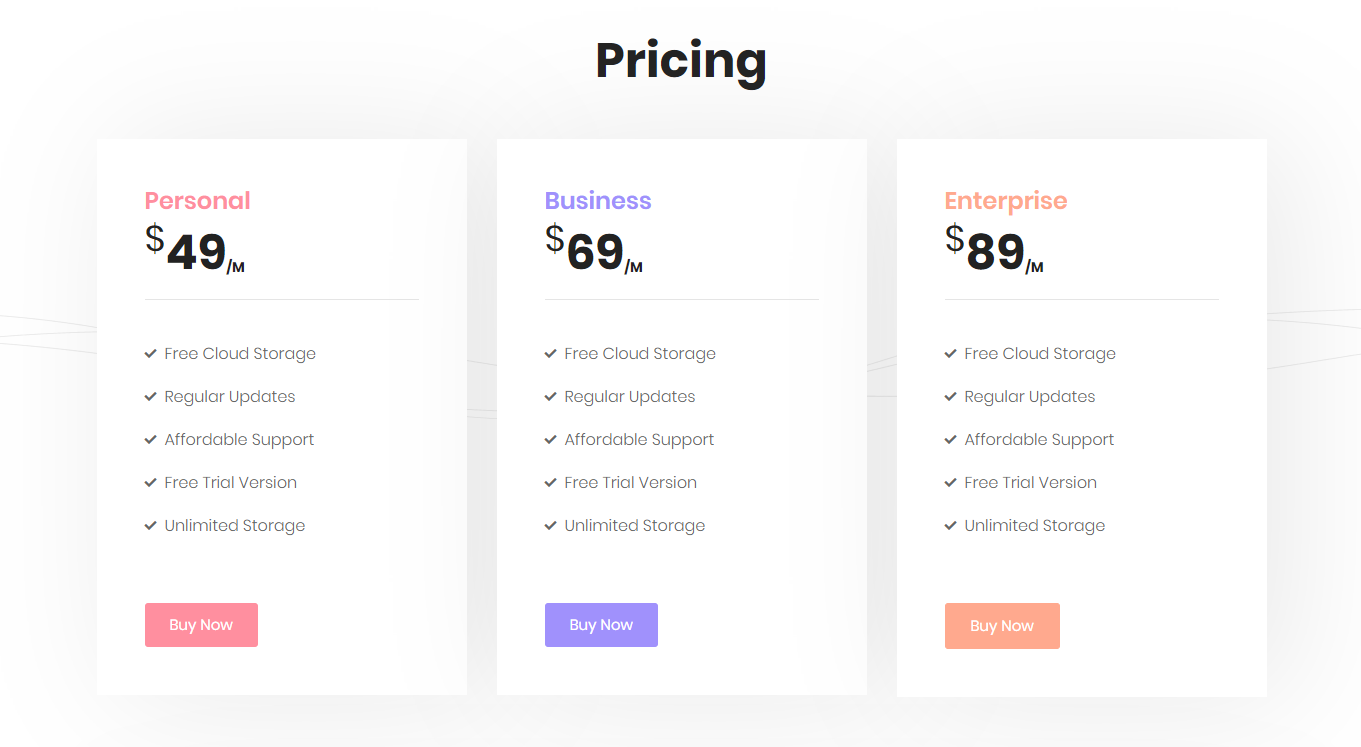
Task: Click checkmark beside Unlimited Storage in Enterprise
Action: click(x=951, y=525)
